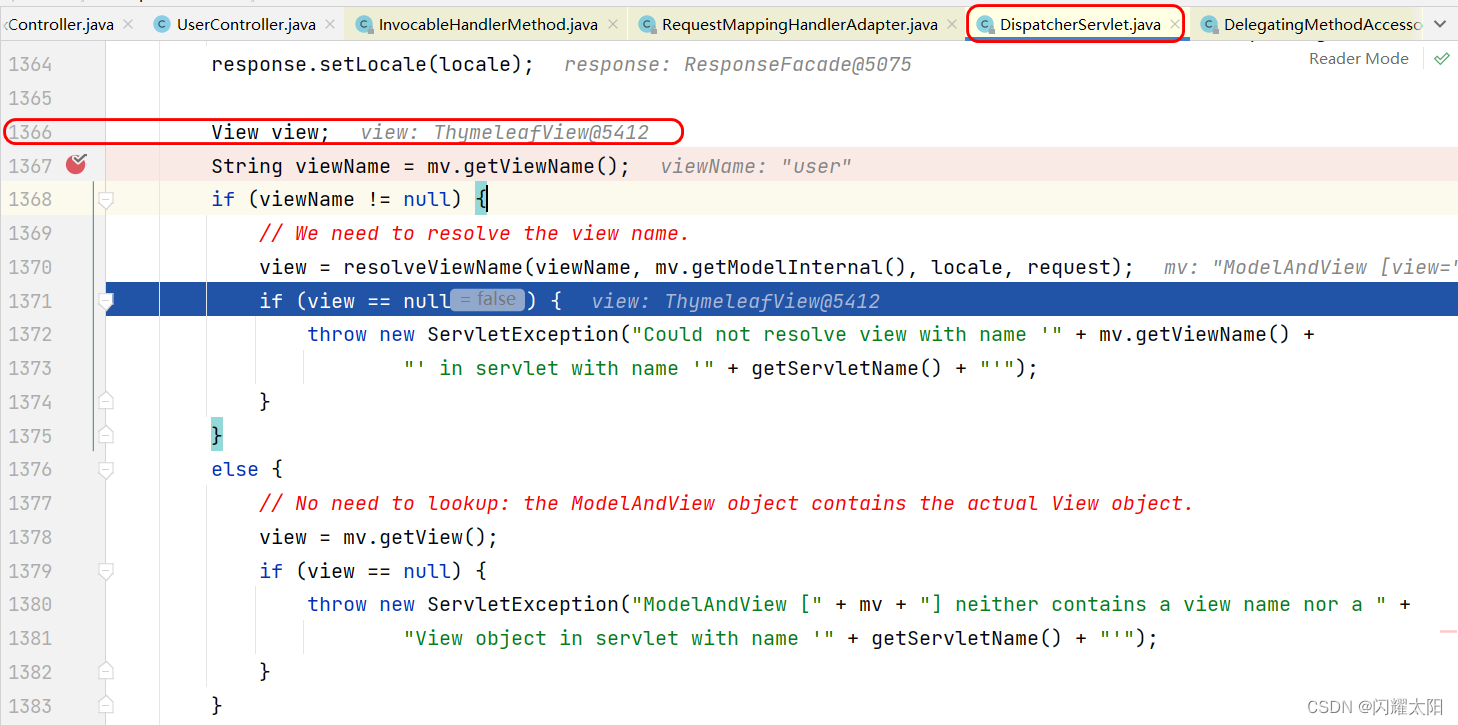Screen dimensions: 1458x725
Task: Click the class icon on UserController.java tab
Action: (x=162, y=24)
